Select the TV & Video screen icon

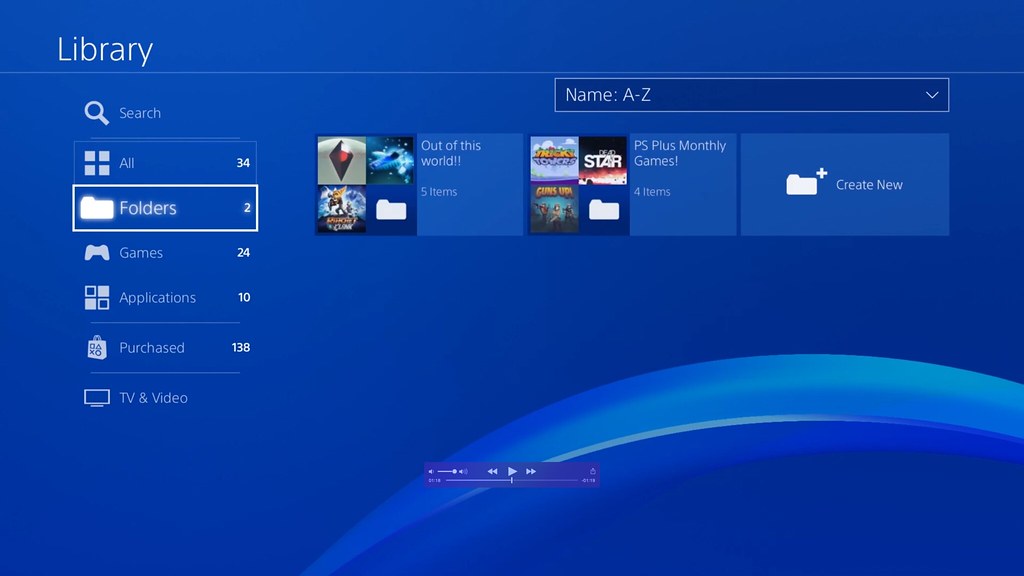coord(95,397)
